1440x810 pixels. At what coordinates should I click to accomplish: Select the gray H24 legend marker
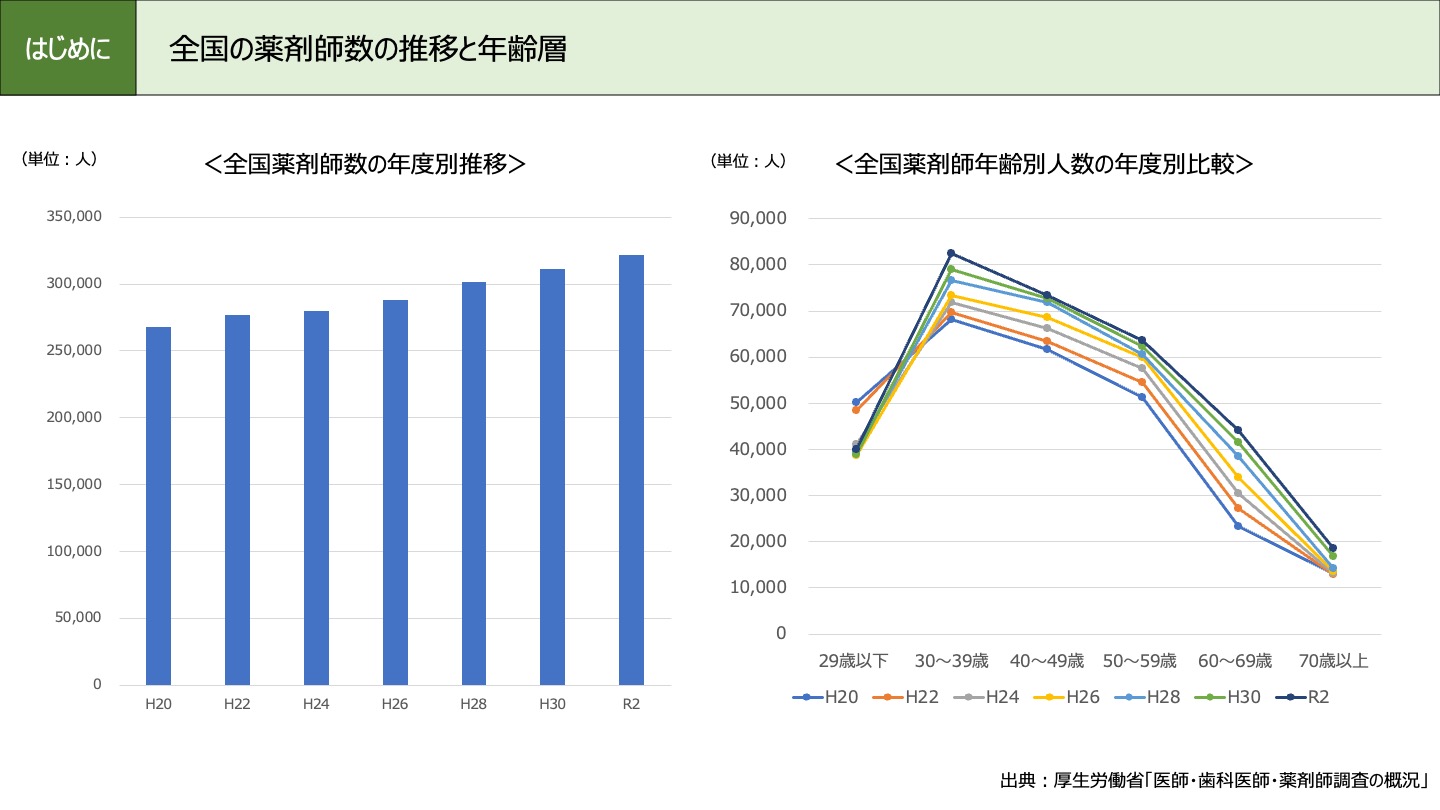tap(968, 697)
